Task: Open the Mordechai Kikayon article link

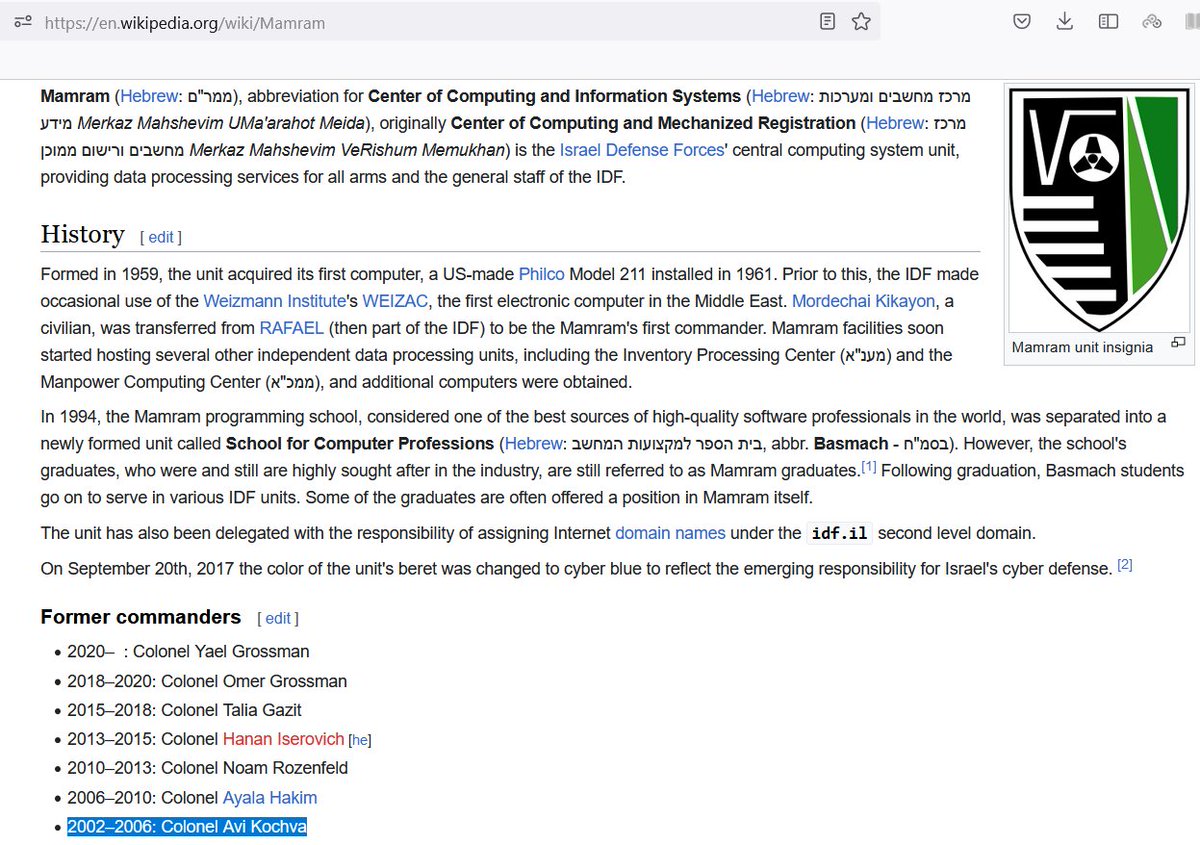Action: click(x=864, y=300)
